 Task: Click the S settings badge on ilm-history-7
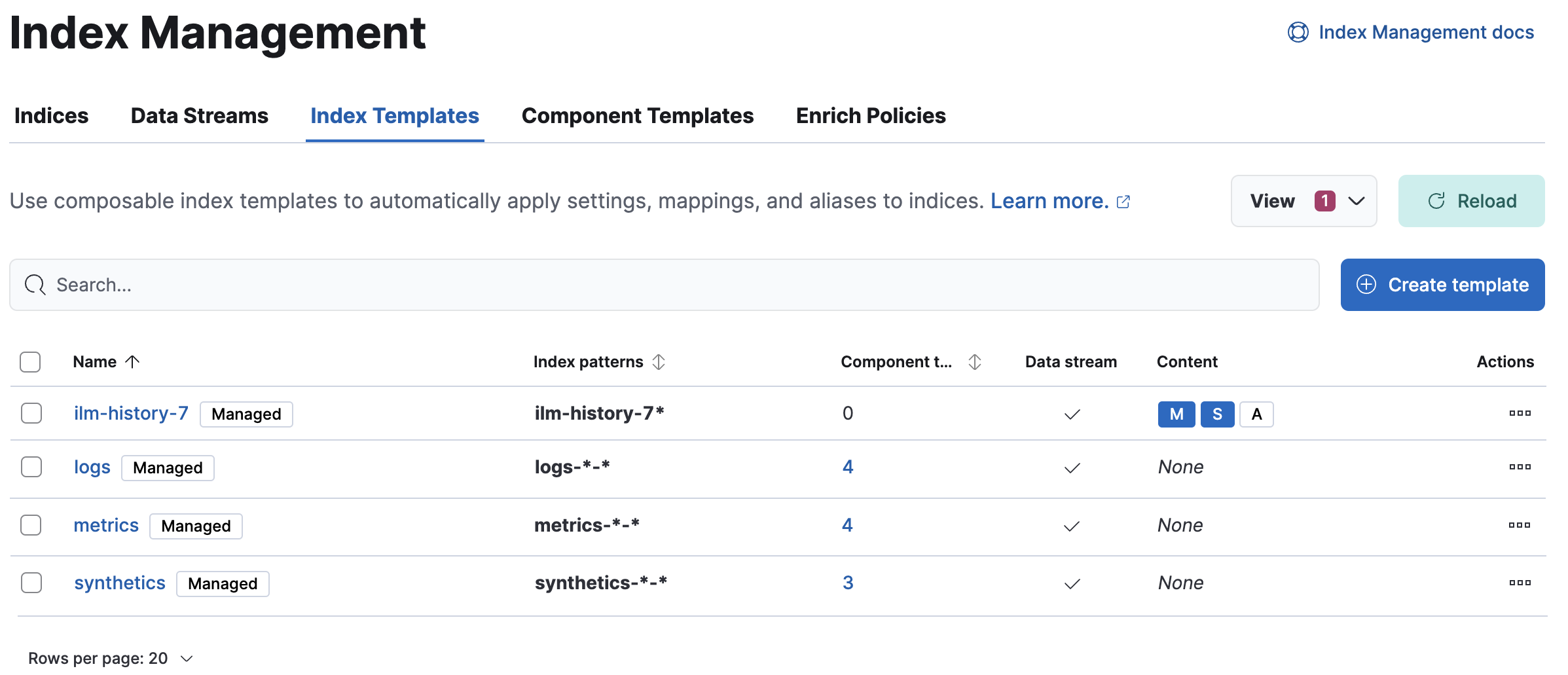(1217, 414)
